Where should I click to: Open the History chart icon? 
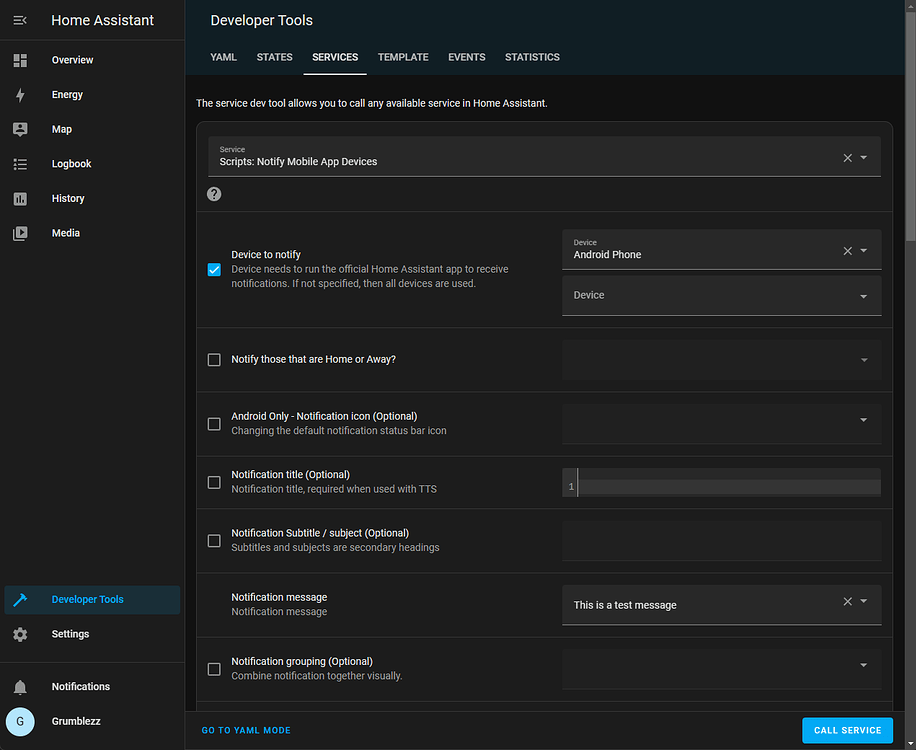(x=20, y=199)
